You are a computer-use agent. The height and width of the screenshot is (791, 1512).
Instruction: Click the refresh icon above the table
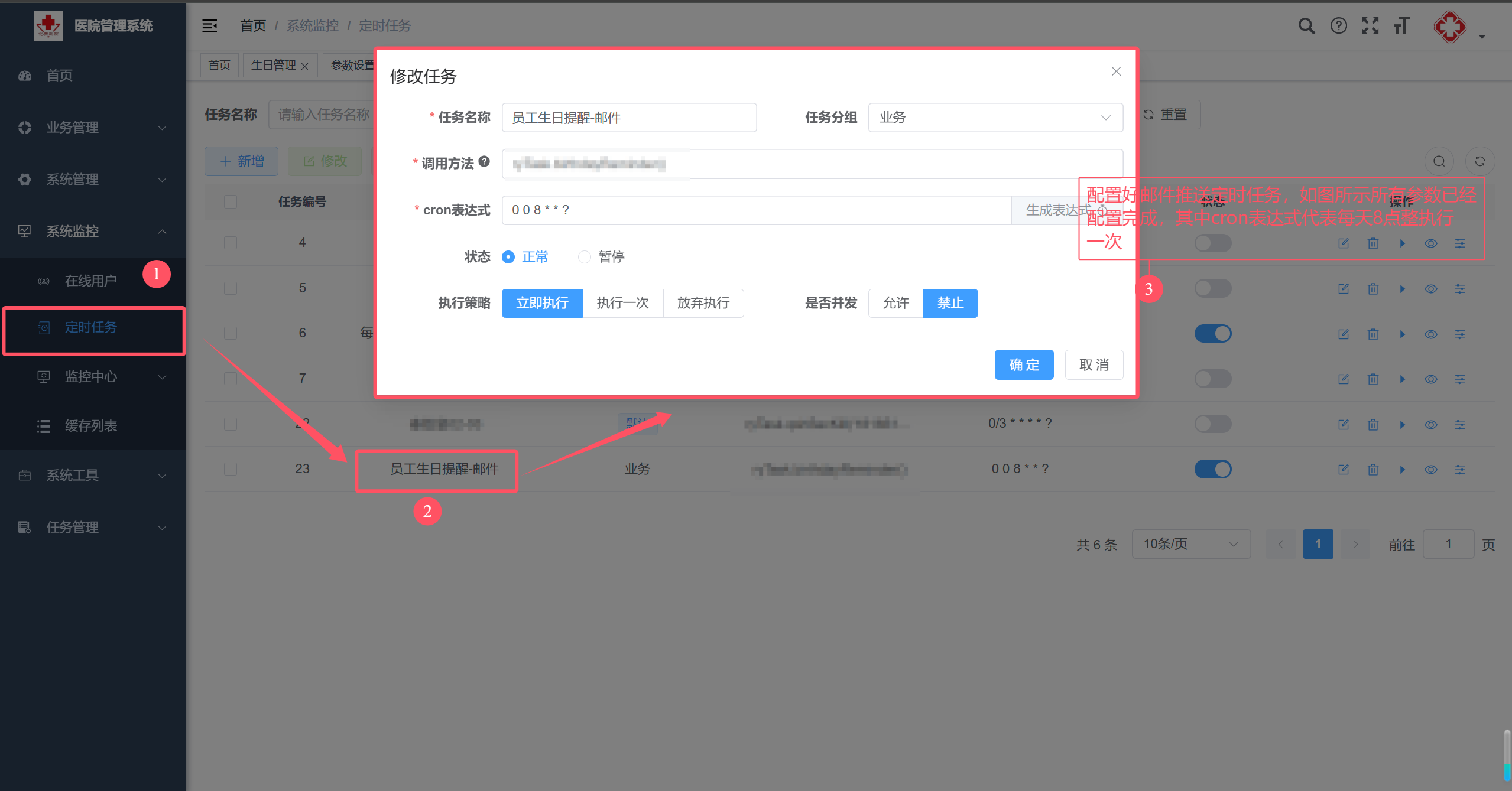(x=1479, y=161)
